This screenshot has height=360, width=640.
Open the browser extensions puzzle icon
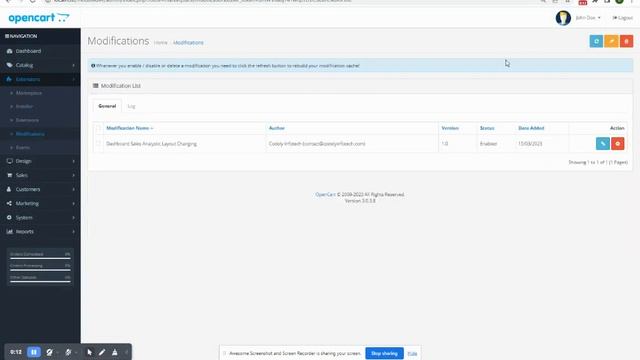[596, 1]
